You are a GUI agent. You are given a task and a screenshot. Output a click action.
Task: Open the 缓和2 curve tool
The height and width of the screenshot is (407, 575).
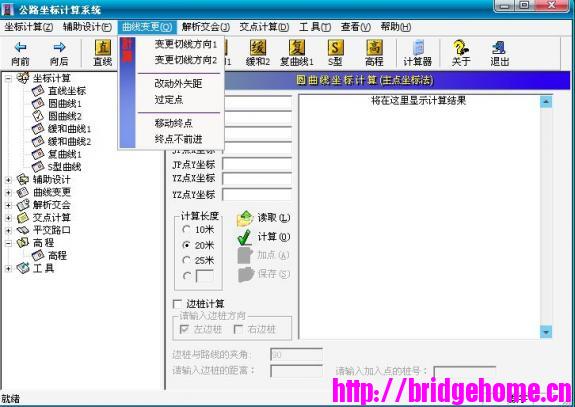[258, 48]
